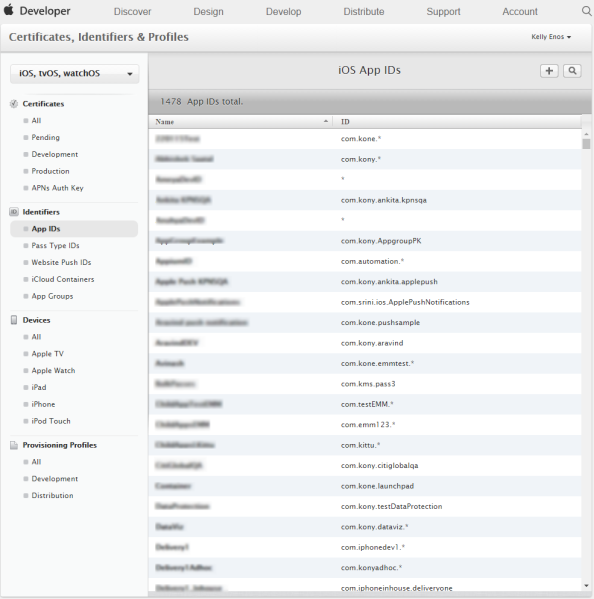Open row with ID com.srini.ios.ApplePushNotifications
The width and height of the screenshot is (594, 599).
[365, 302]
